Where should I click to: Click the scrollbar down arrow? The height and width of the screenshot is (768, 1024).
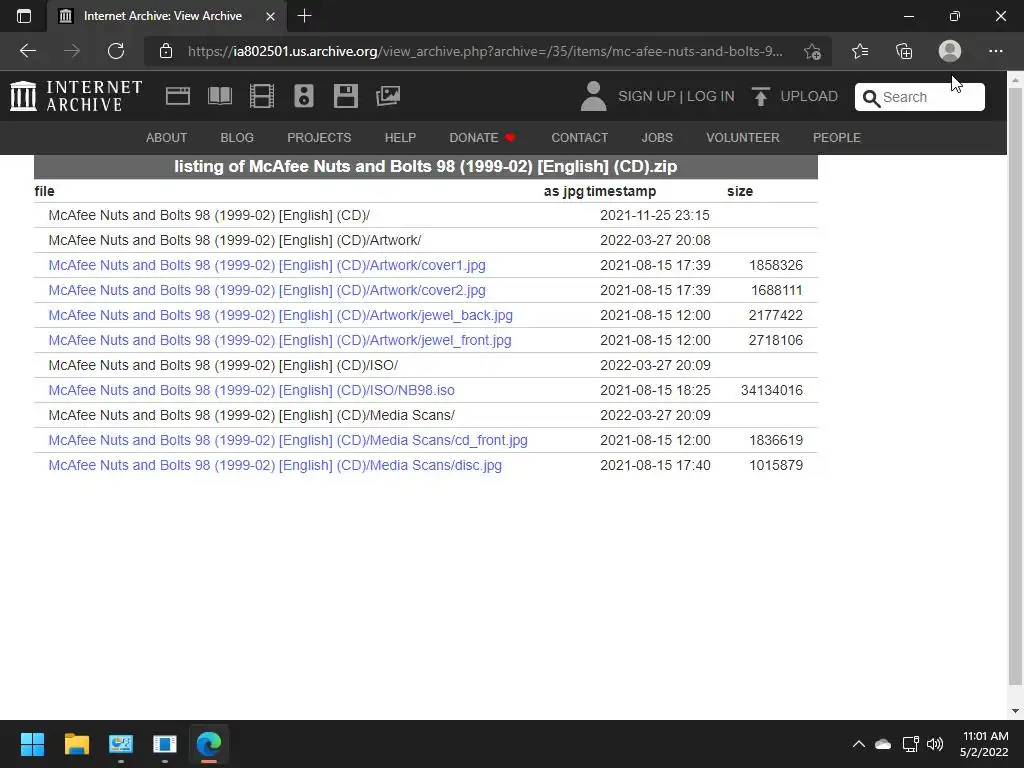click(1015, 711)
